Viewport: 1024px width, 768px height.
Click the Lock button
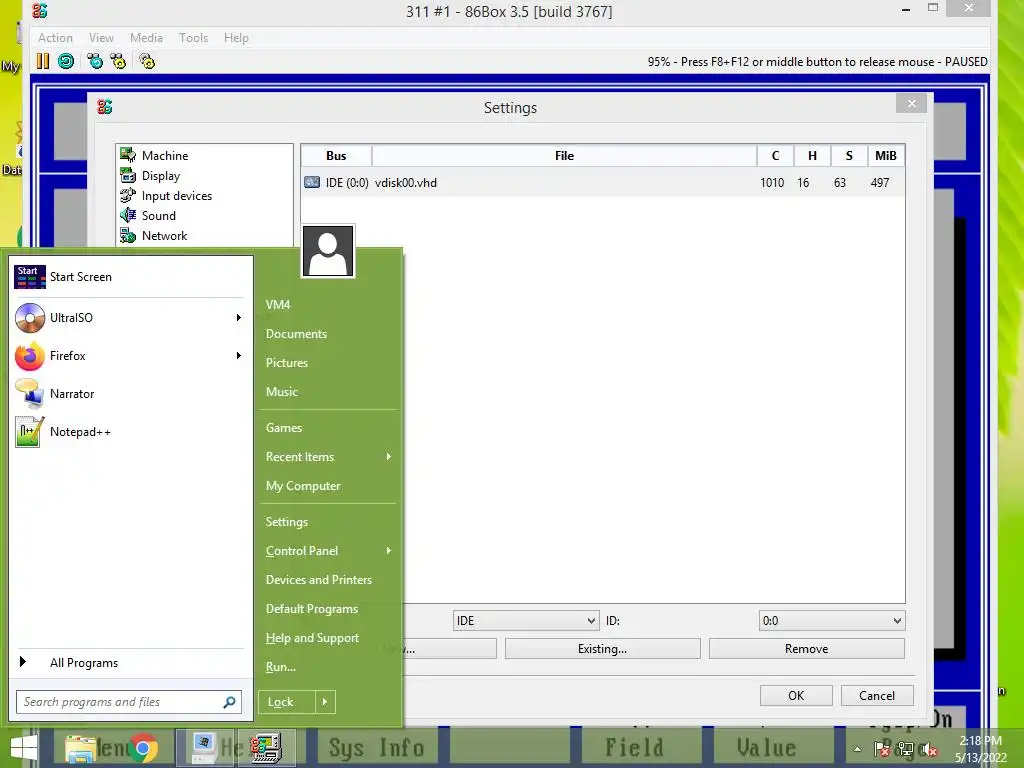[x=287, y=702]
